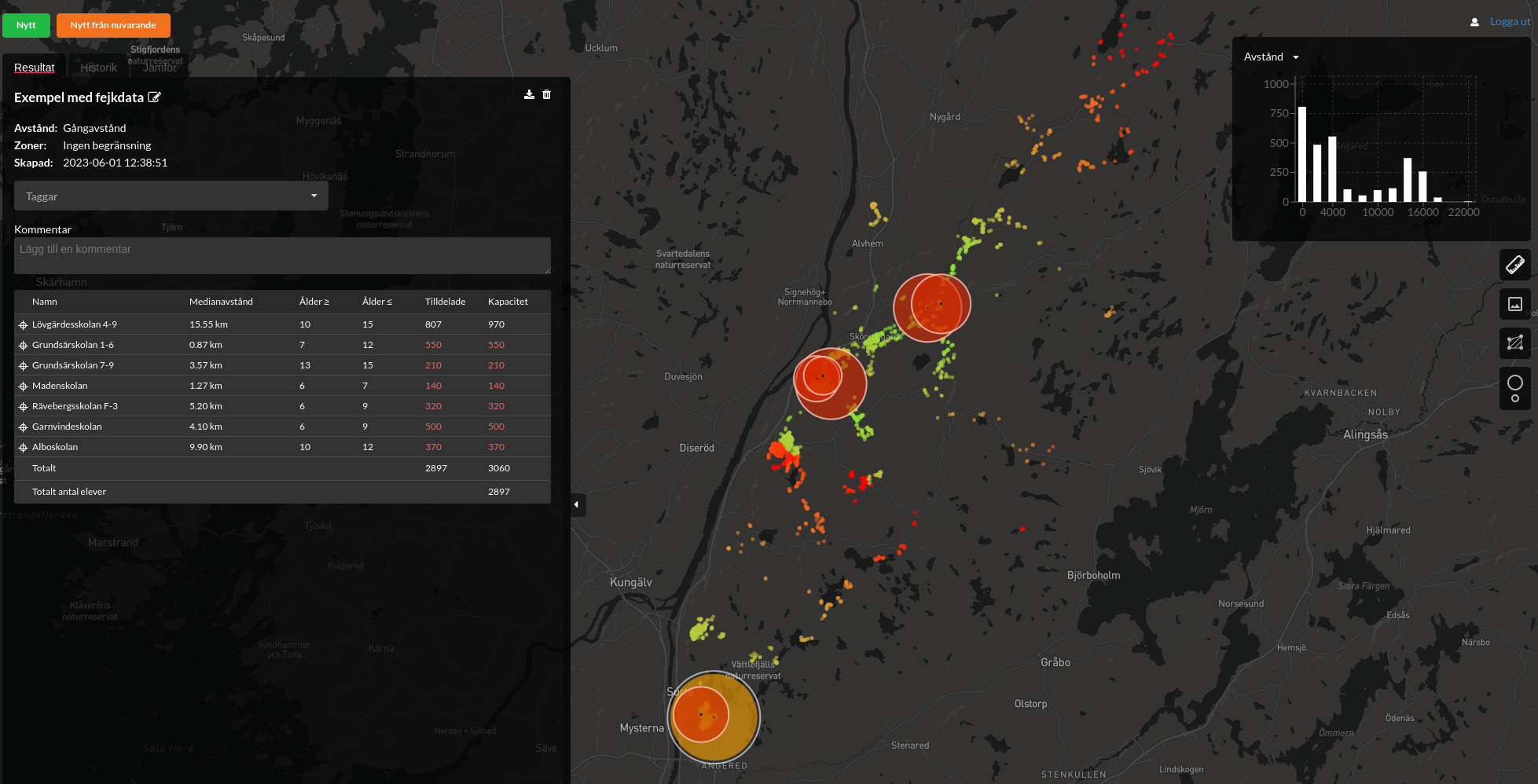Click the download result icon
This screenshot has width=1538, height=784.
(529, 94)
